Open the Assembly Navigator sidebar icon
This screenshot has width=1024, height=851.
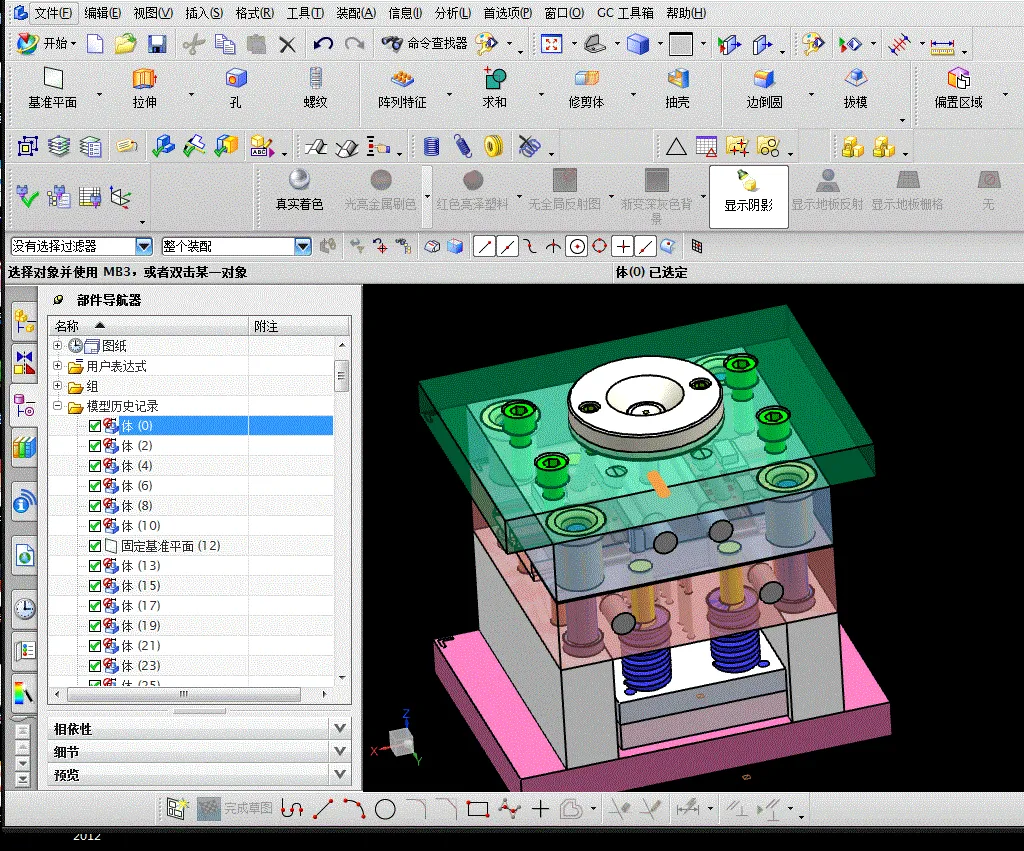click(x=24, y=321)
